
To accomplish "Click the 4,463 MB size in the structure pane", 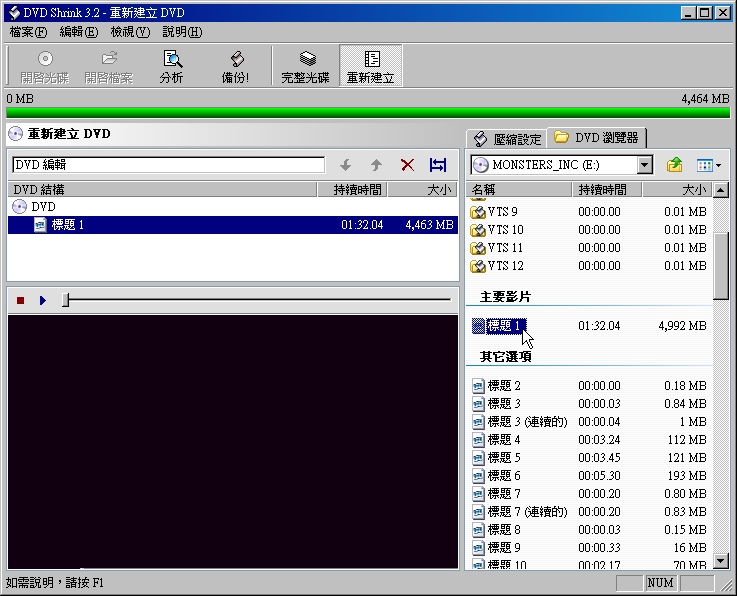I will pyautogui.click(x=430, y=225).
